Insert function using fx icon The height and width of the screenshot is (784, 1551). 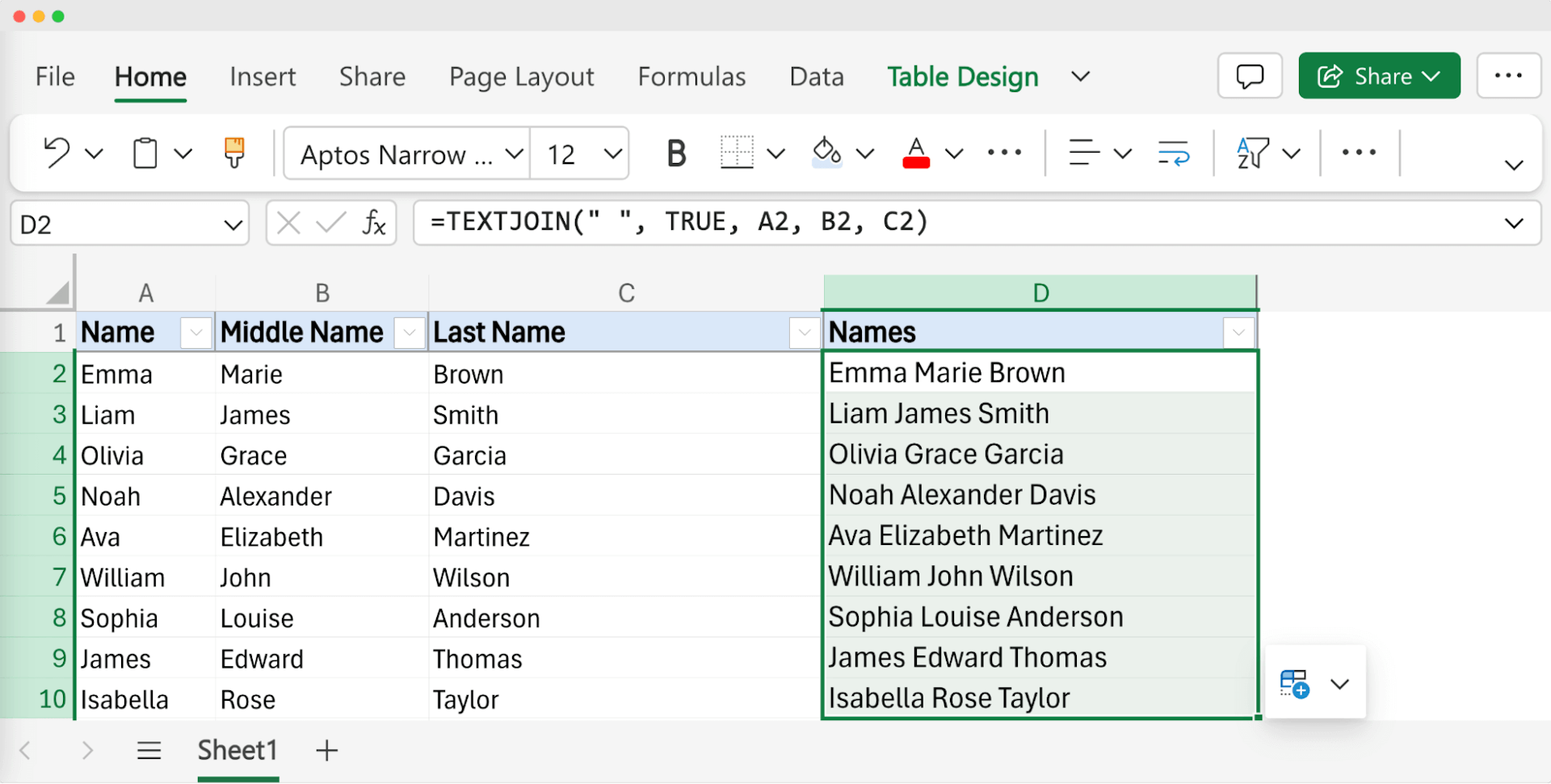coord(373,223)
